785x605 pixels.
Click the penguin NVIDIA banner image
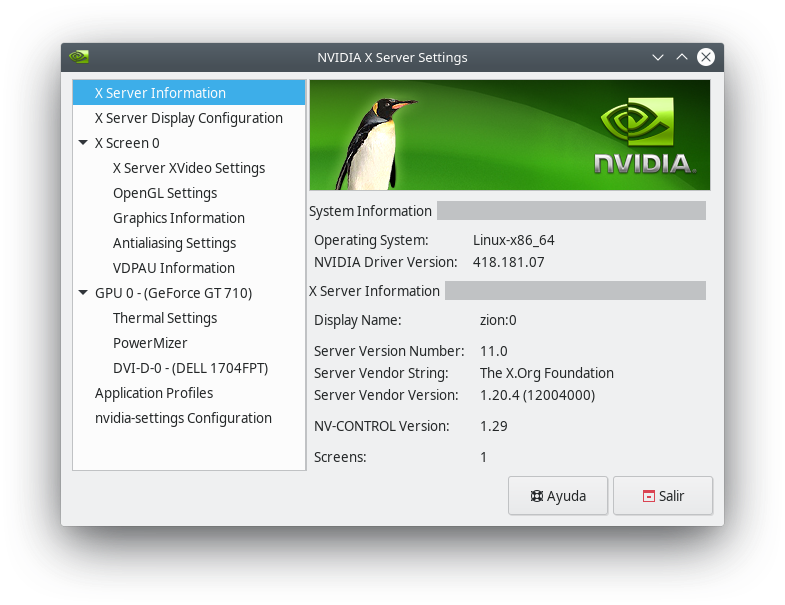point(510,135)
